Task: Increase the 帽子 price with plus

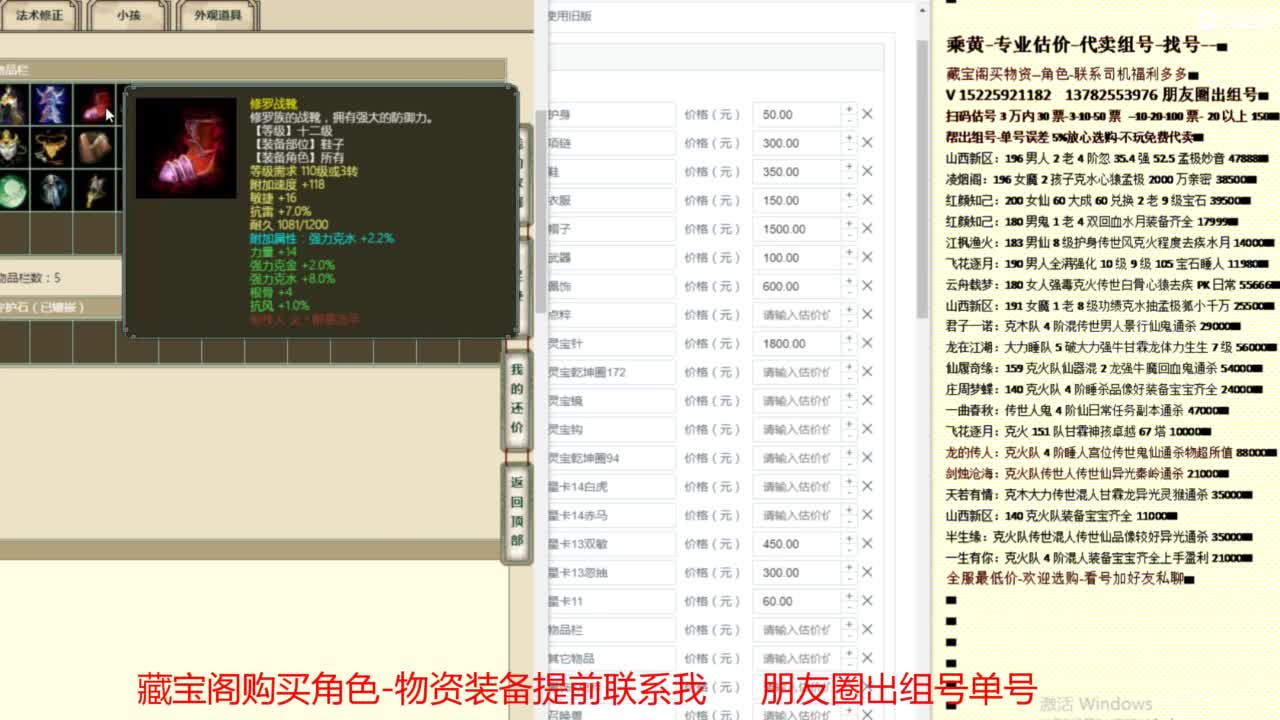Action: pos(849,224)
